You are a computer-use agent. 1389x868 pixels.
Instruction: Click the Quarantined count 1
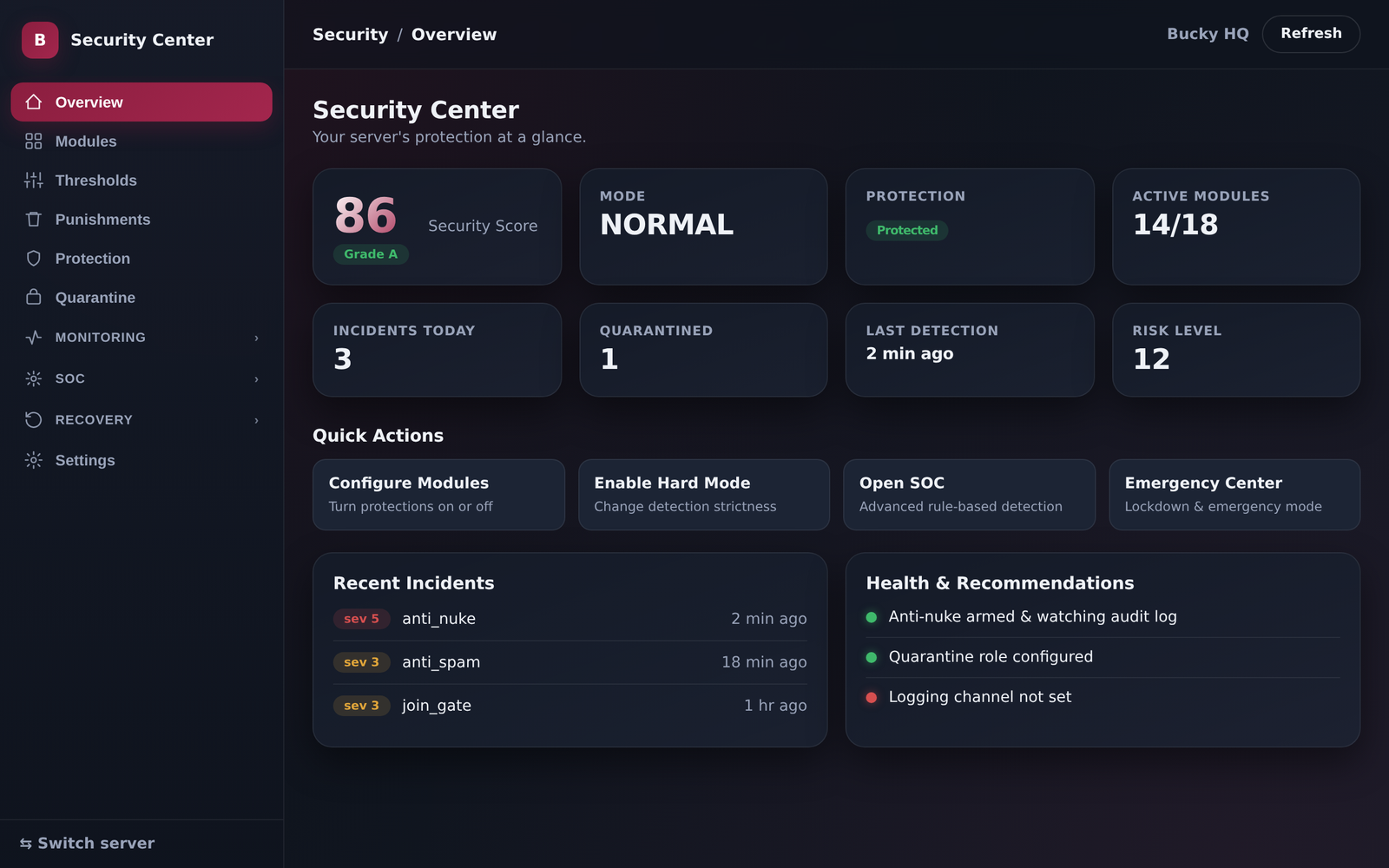[609, 359]
